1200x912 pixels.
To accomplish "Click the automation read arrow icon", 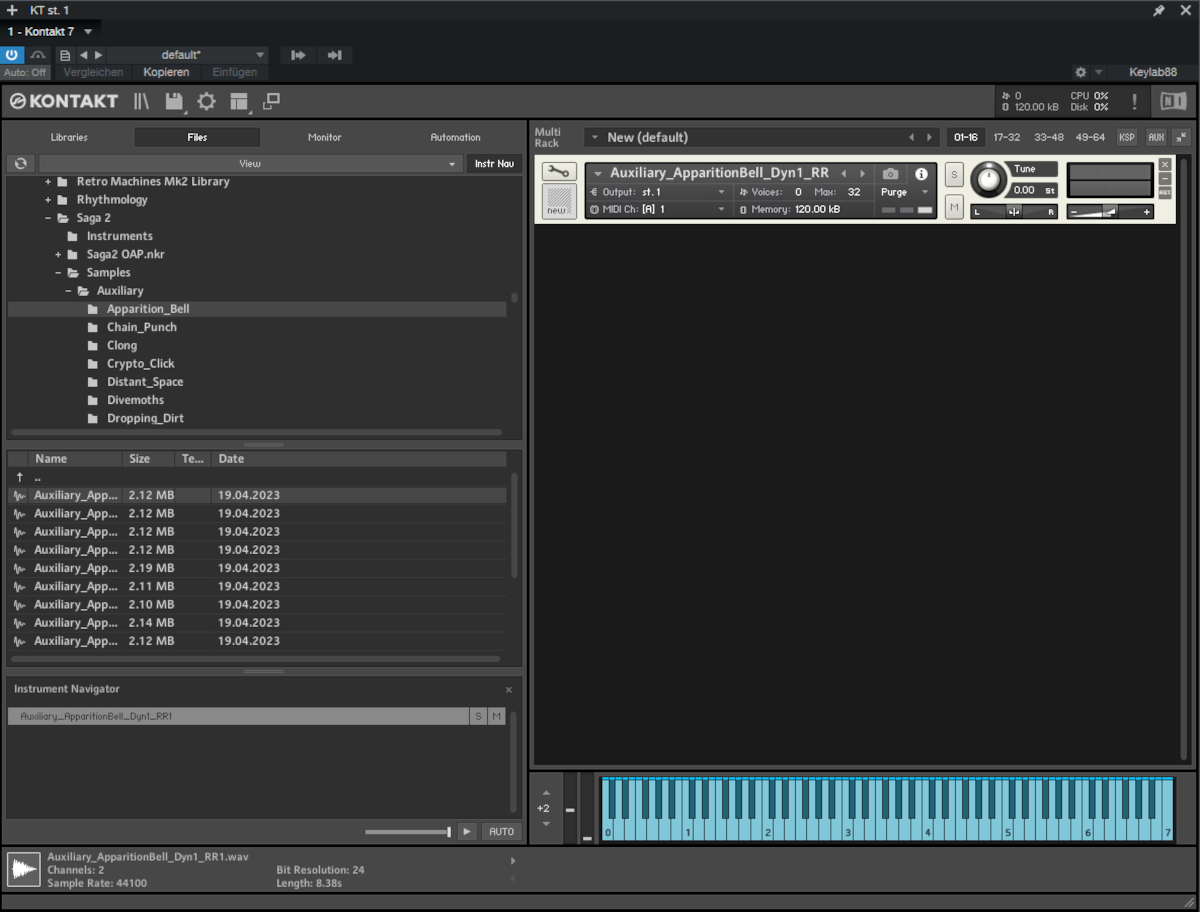I will (298, 55).
